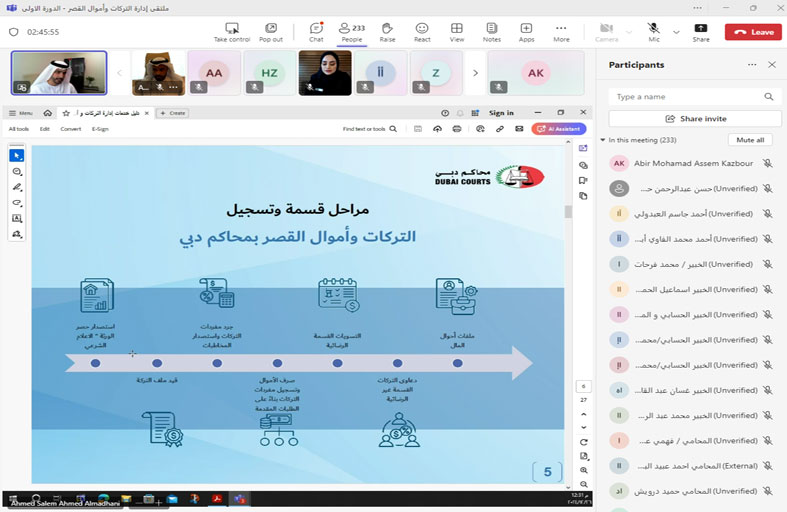Click the 'Type a name' search field
787x512 pixels.
click(688, 97)
